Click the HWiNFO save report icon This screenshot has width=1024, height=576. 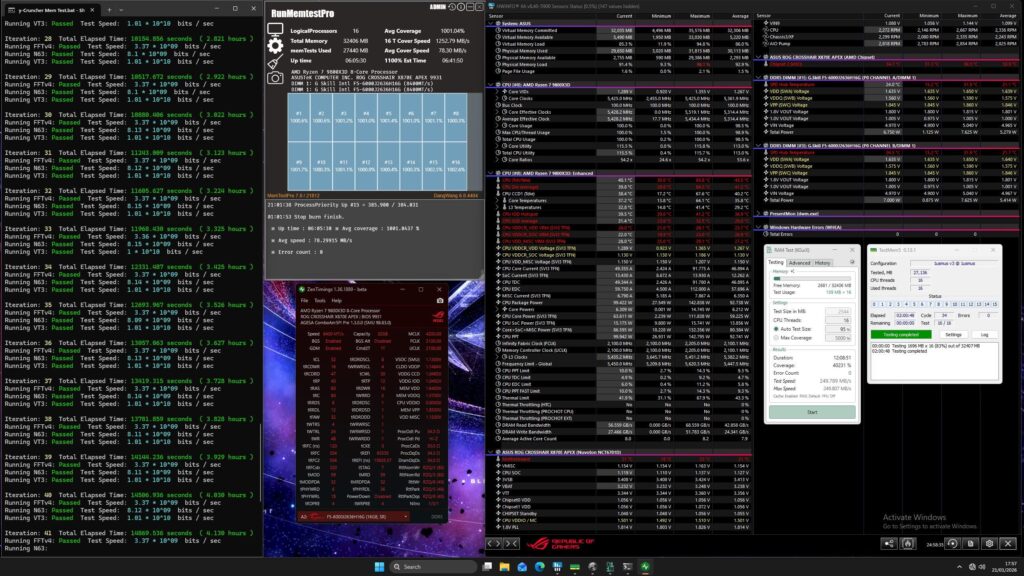point(971,543)
